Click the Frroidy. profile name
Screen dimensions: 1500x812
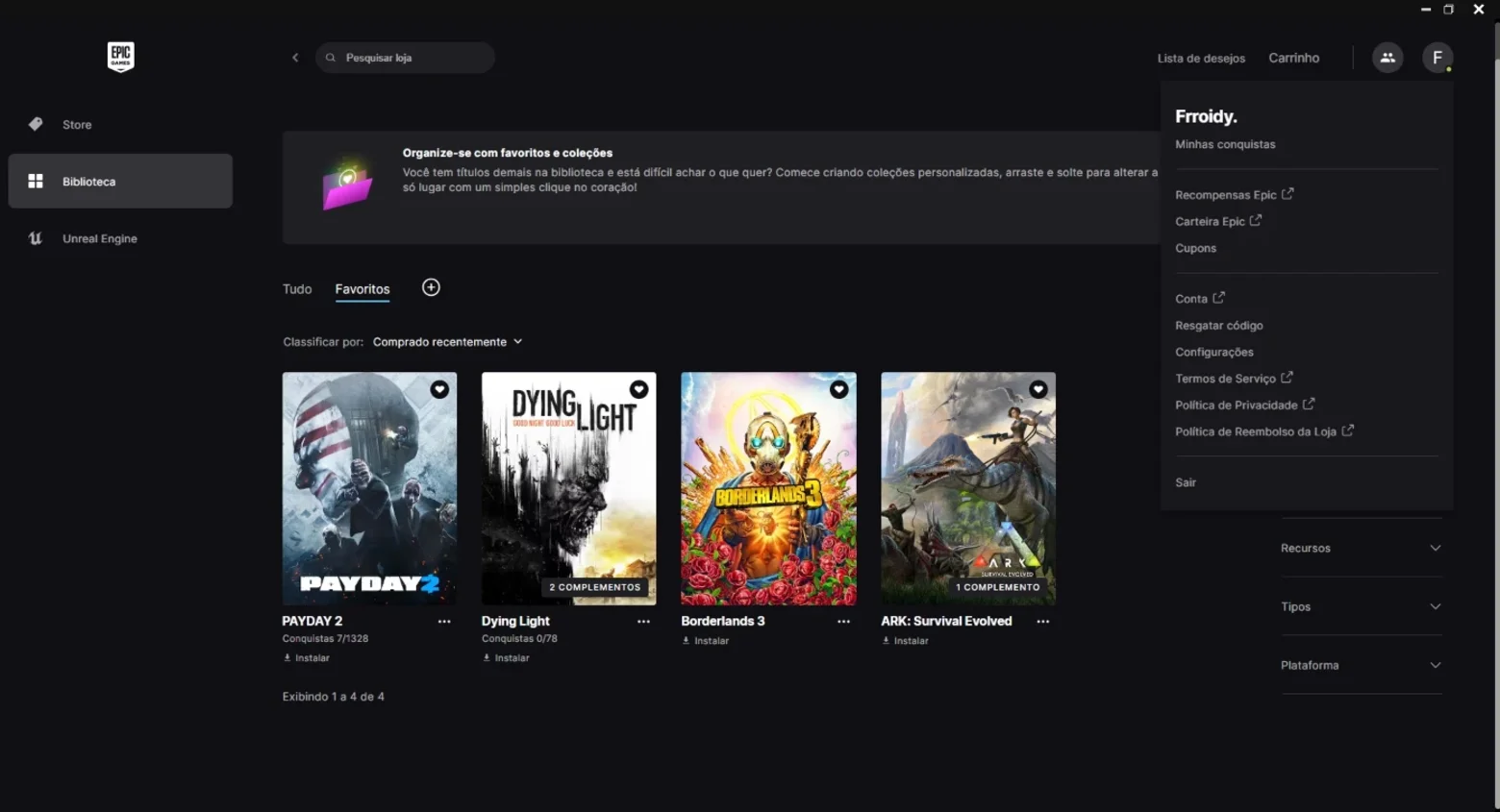pos(1206,116)
